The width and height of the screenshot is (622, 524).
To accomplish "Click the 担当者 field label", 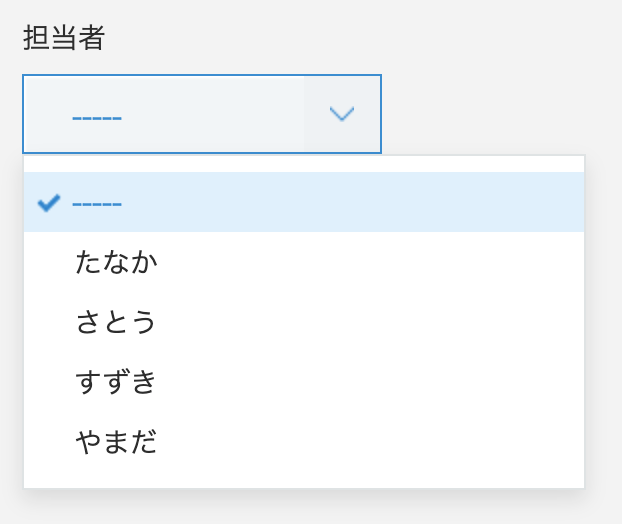I will tap(64, 38).
